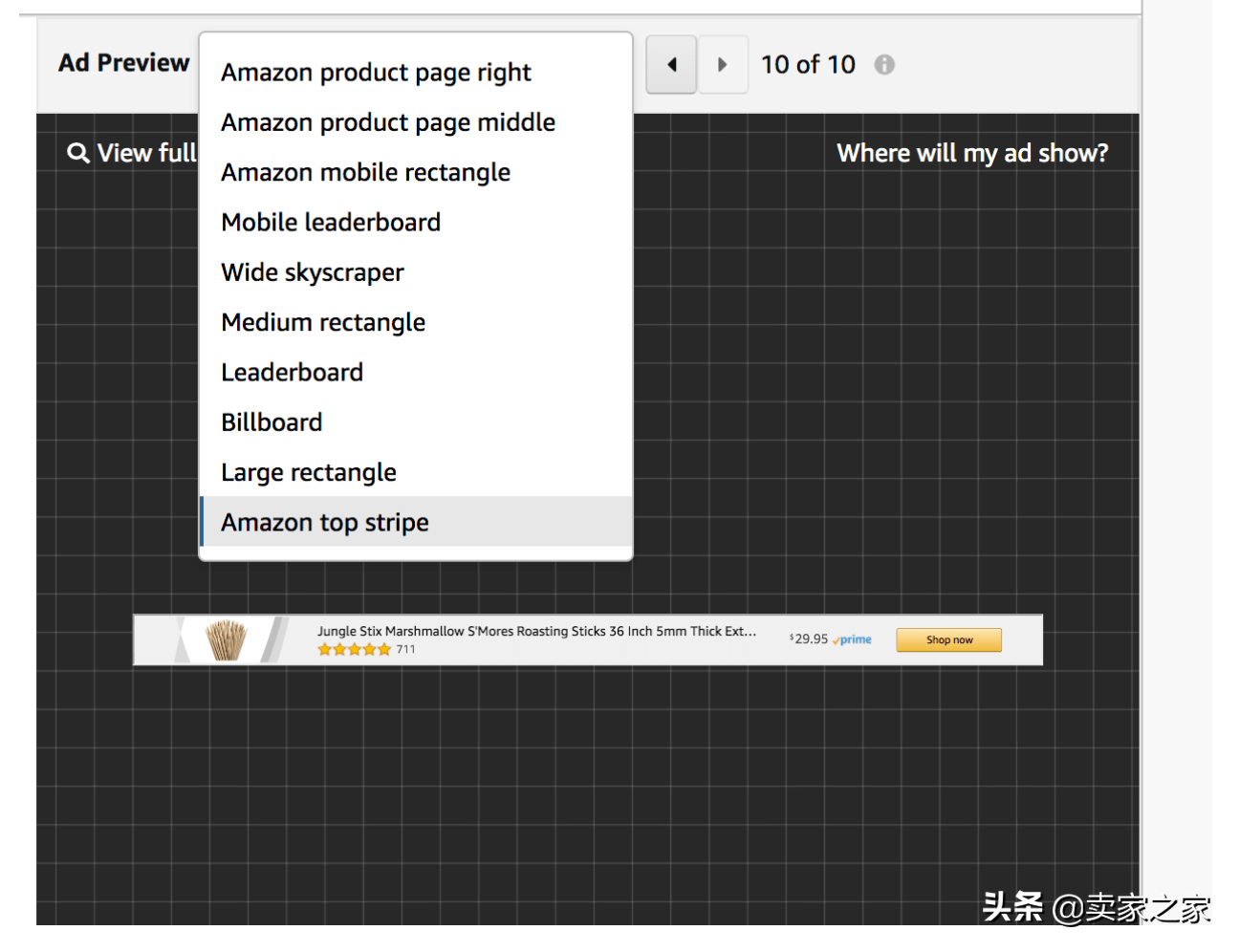
Task: Click the Ad Preview heading
Action: tap(124, 63)
